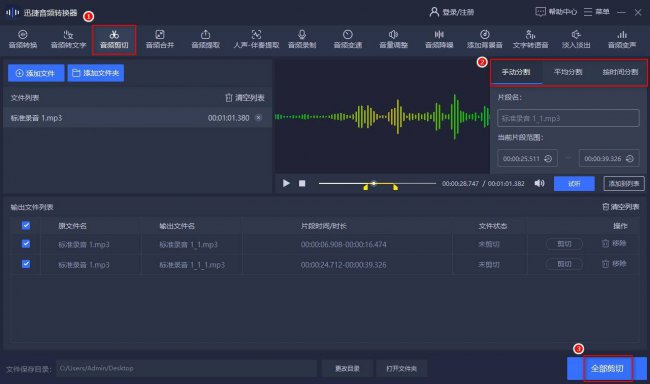Image resolution: width=650 pixels, height=384 pixels.
Task: Open the 音频降噪 noise reduction tool
Action: 439,39
